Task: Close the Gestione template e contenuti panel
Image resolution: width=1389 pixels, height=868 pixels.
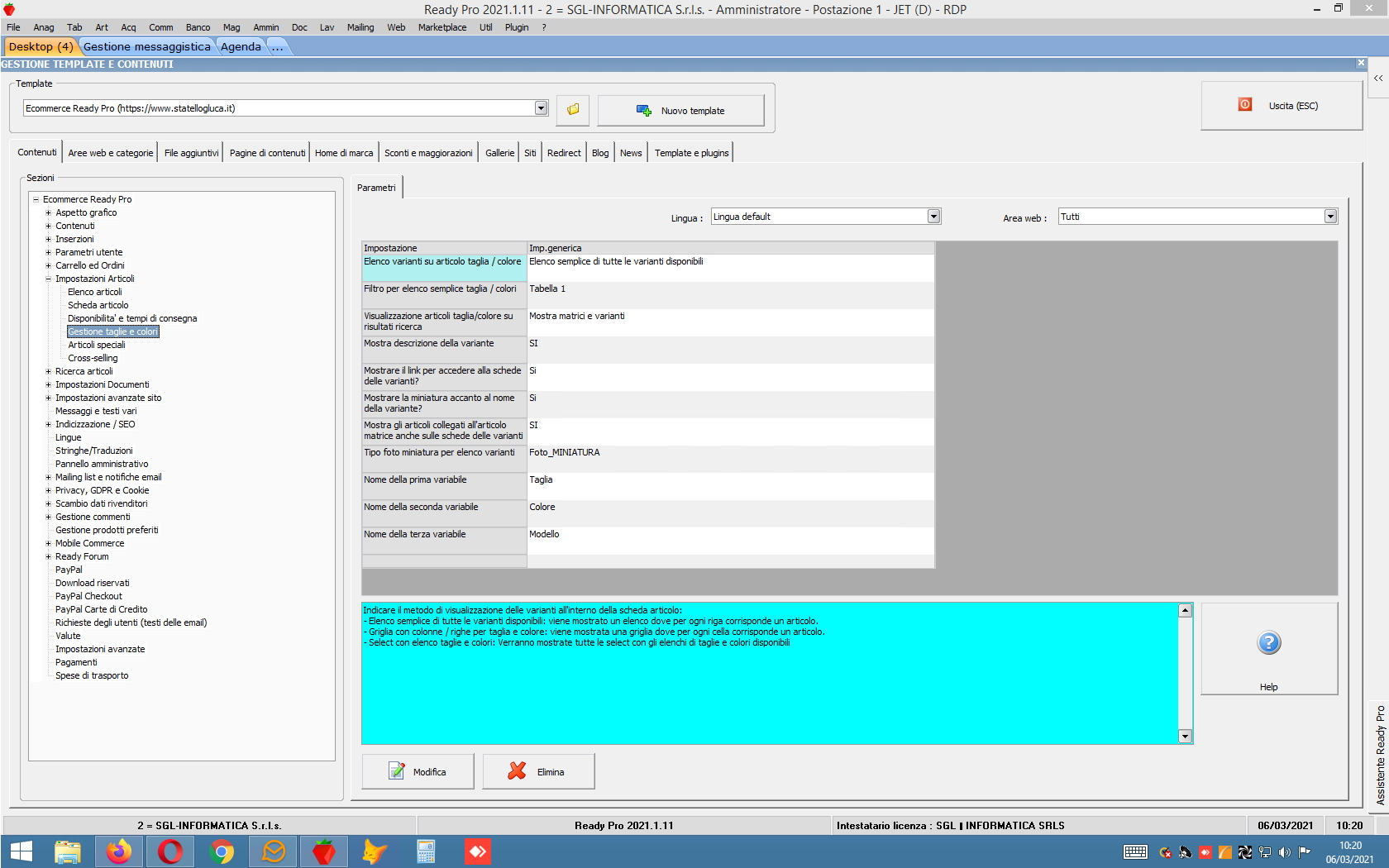Action: click(1361, 63)
